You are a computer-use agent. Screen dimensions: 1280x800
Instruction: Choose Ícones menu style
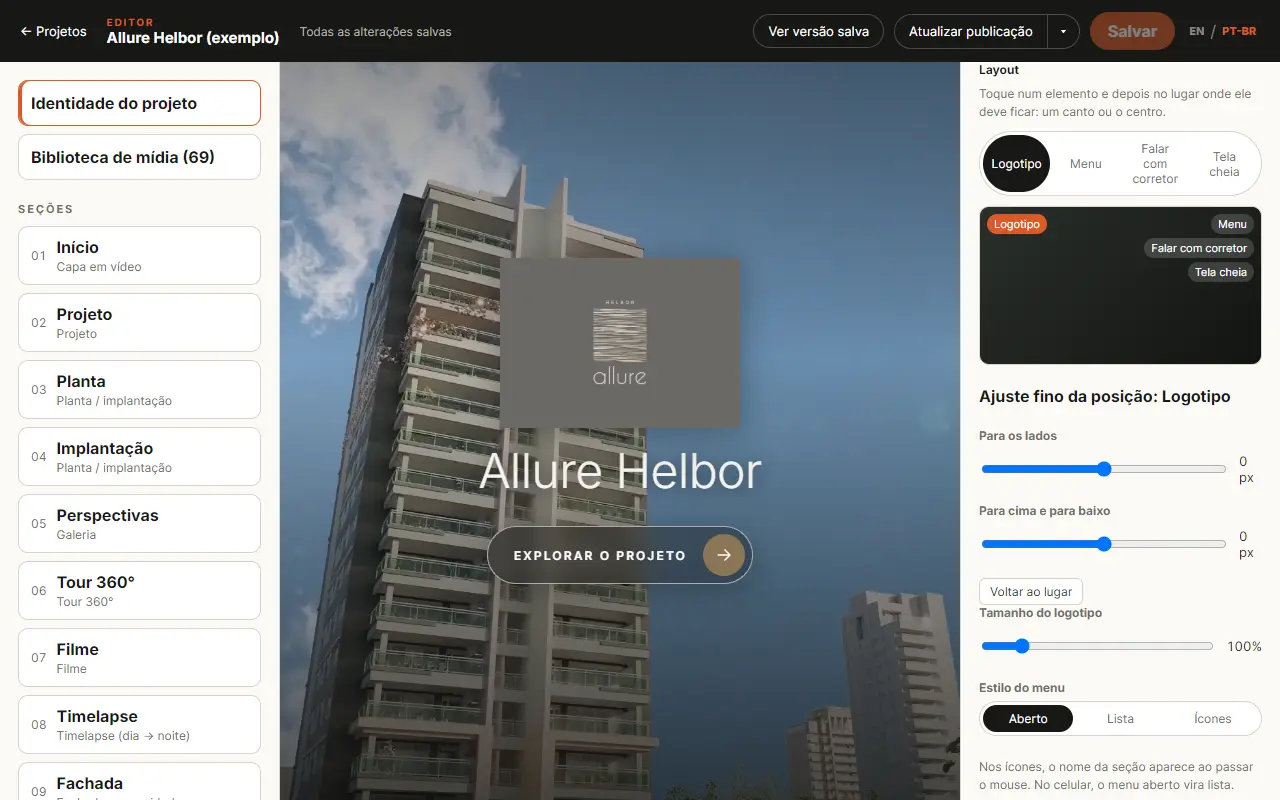pos(1213,718)
